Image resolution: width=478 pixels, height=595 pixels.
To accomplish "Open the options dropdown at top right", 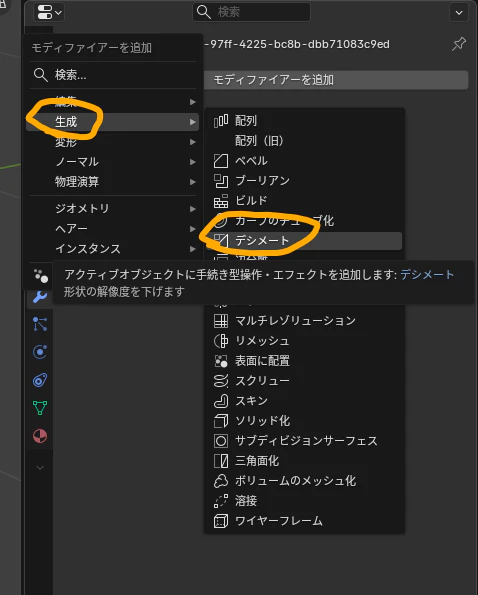I will (459, 13).
